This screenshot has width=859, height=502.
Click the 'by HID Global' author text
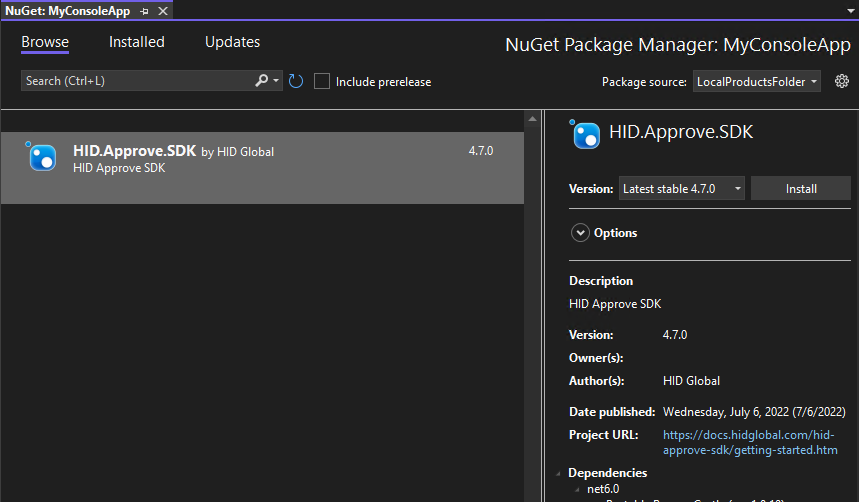coord(237,152)
